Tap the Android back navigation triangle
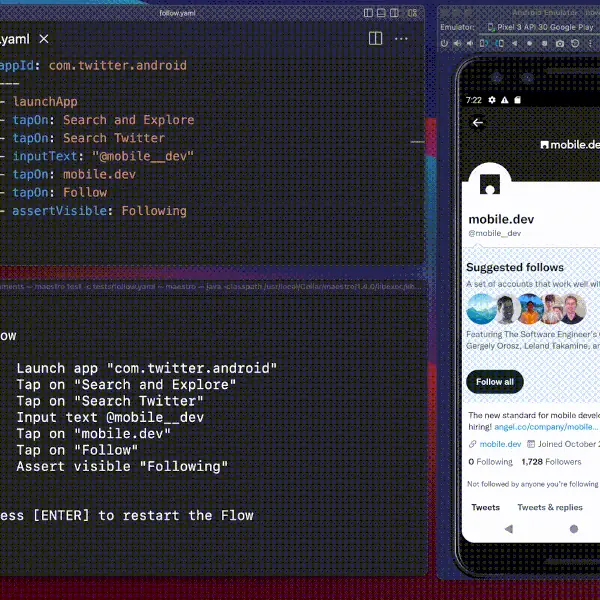 pos(508,529)
